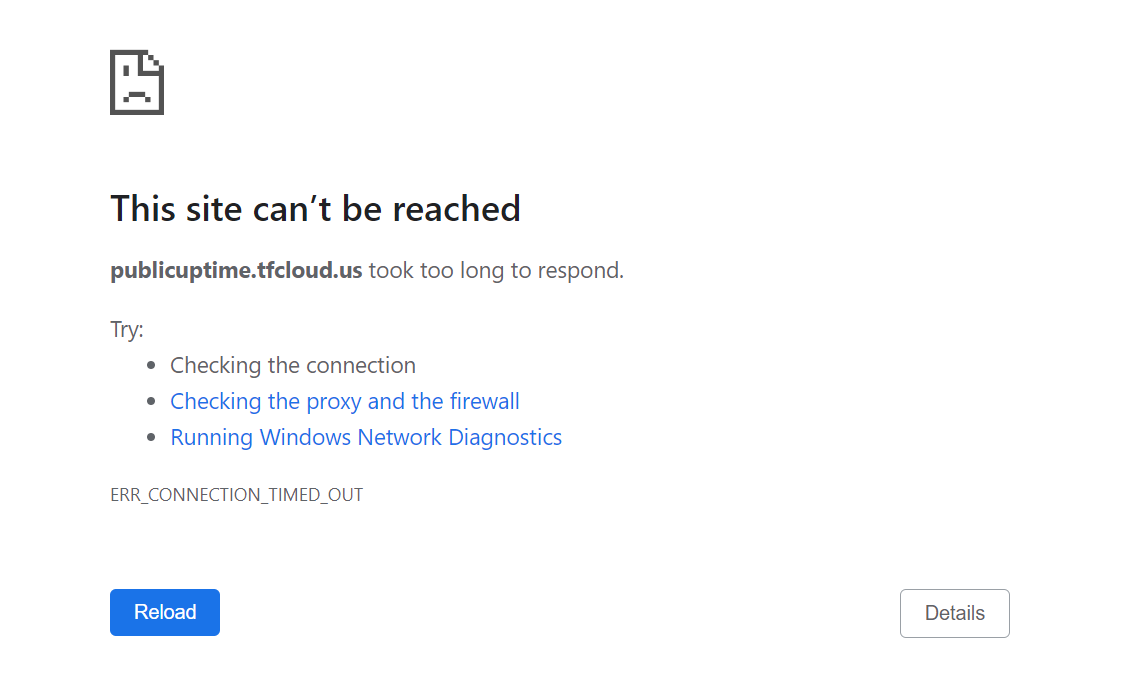Viewport: 1132px width, 699px height.
Task: Click the took too long to respond text
Action: pos(496,269)
